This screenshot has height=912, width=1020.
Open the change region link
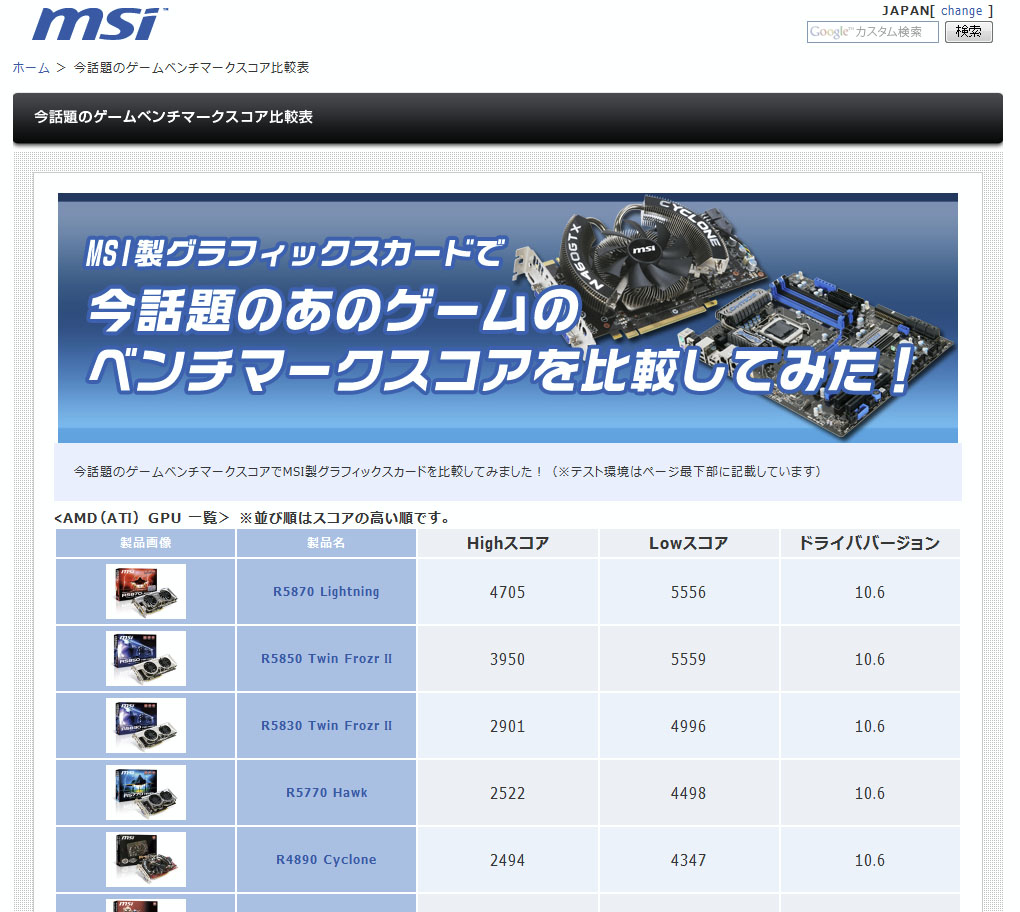pos(961,11)
